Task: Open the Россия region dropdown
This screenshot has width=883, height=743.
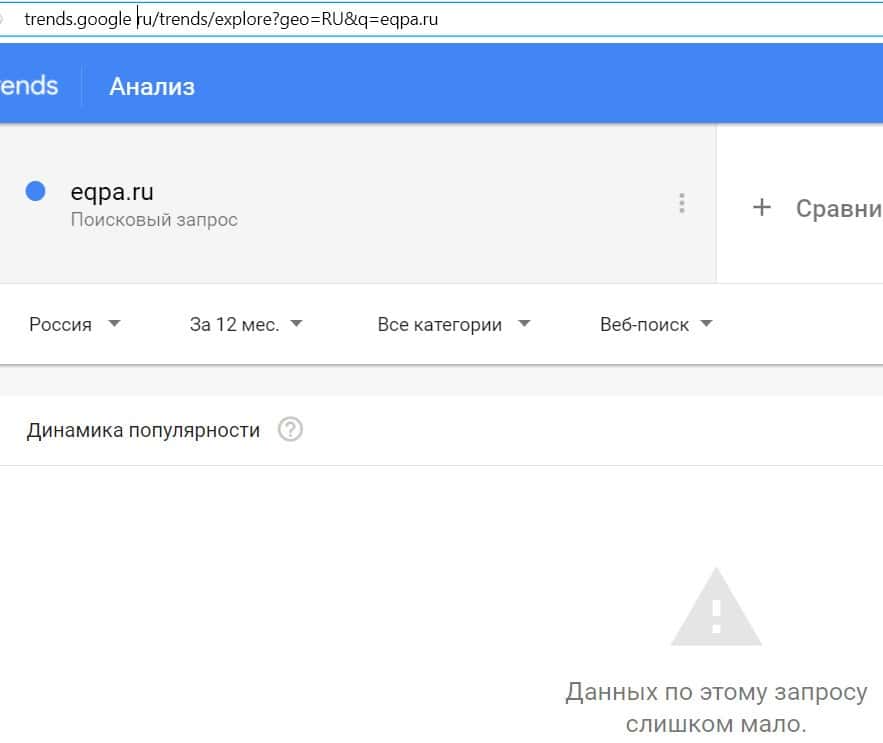Action: pyautogui.click(x=61, y=324)
